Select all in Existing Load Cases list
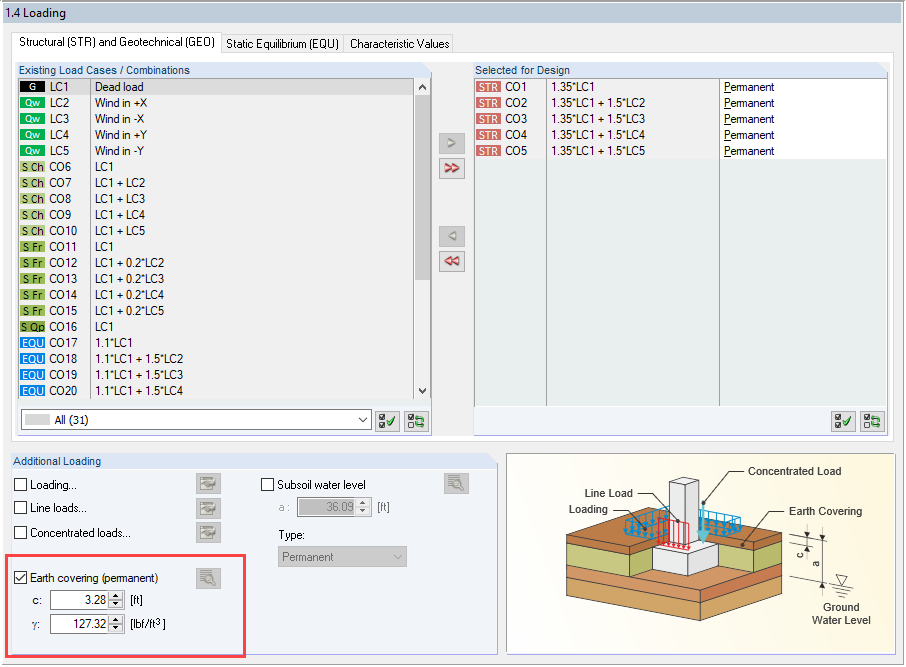906x667 pixels. [387, 421]
